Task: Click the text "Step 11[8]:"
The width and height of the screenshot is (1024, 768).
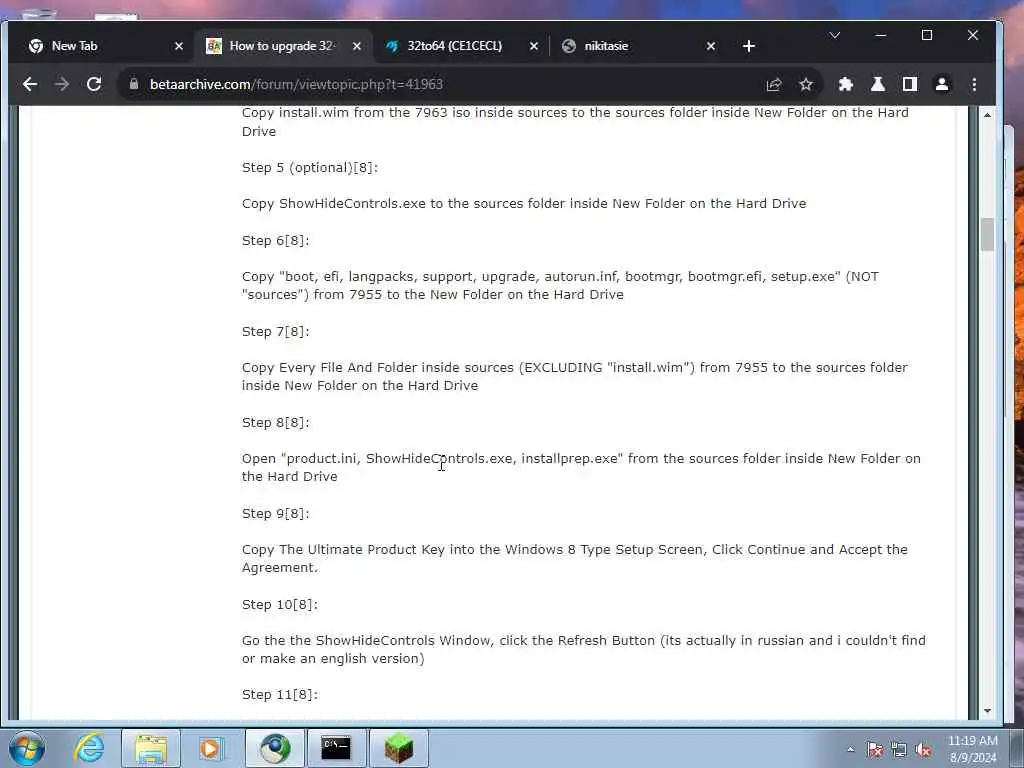Action: 280,695
